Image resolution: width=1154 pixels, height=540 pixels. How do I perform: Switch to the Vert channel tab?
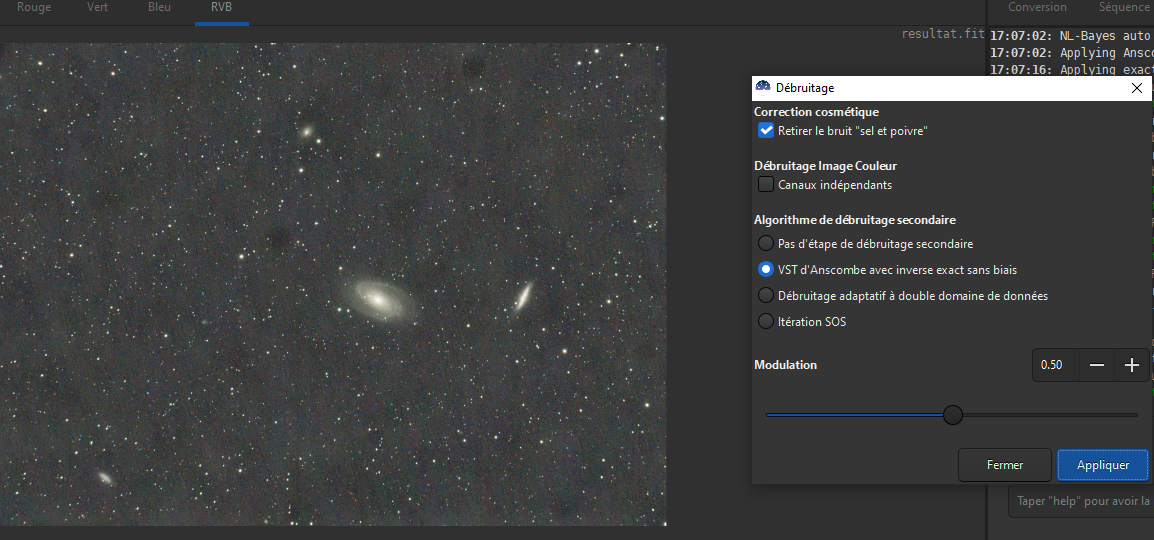[x=97, y=9]
